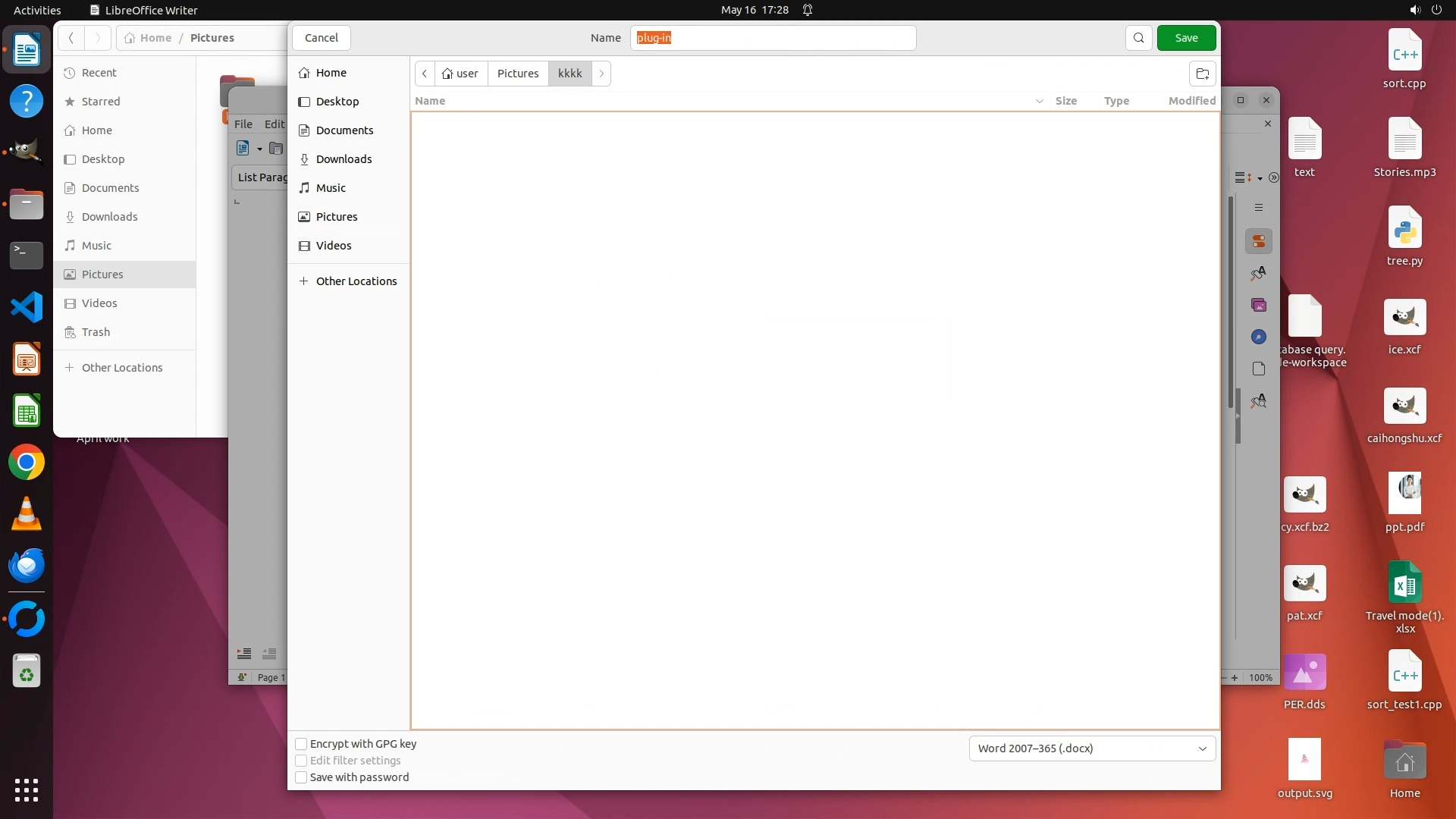Open the sidebar Page panel icon
The image size is (1456, 819).
tap(1259, 369)
